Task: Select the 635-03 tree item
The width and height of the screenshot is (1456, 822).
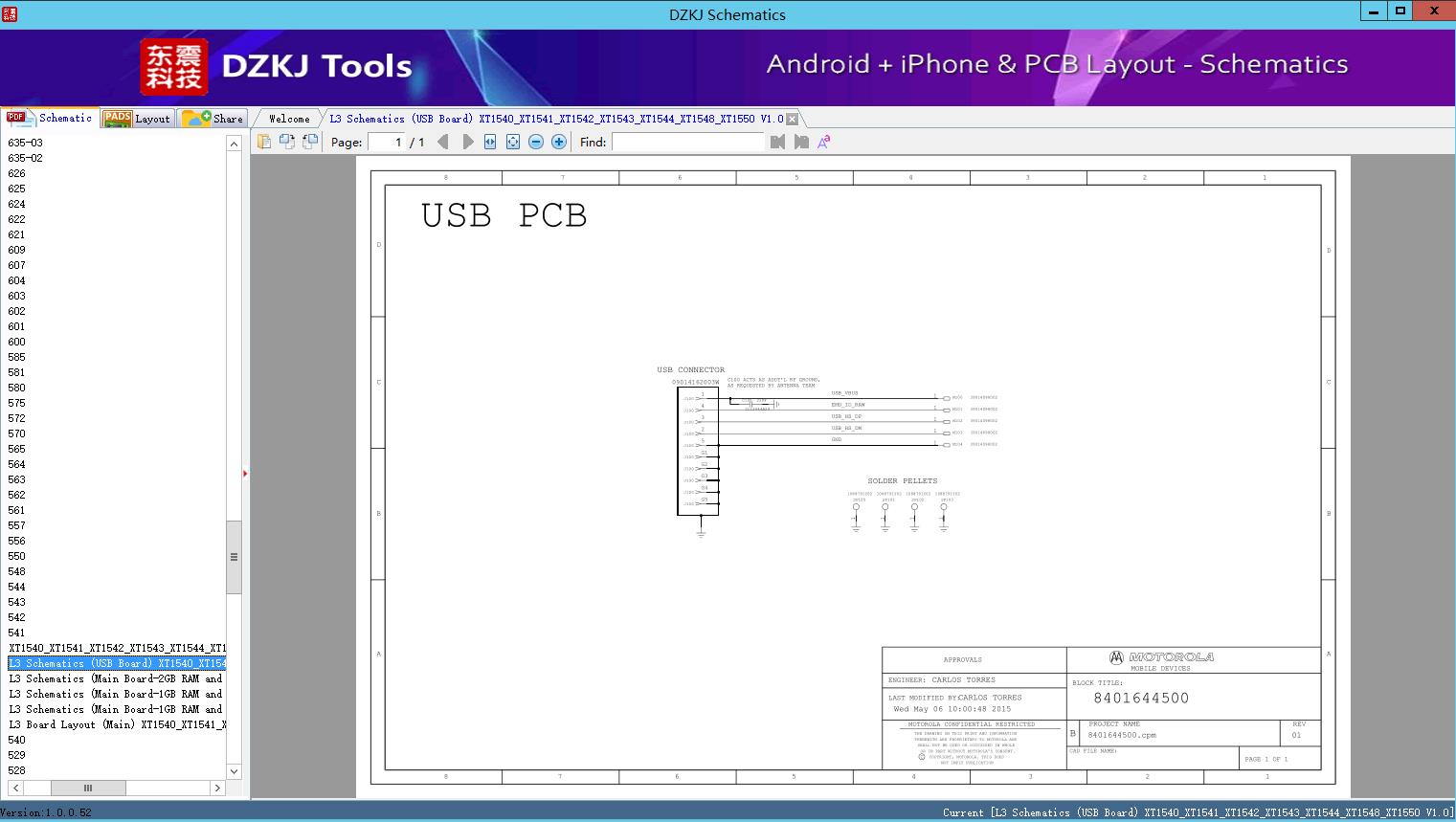Action: (25, 143)
